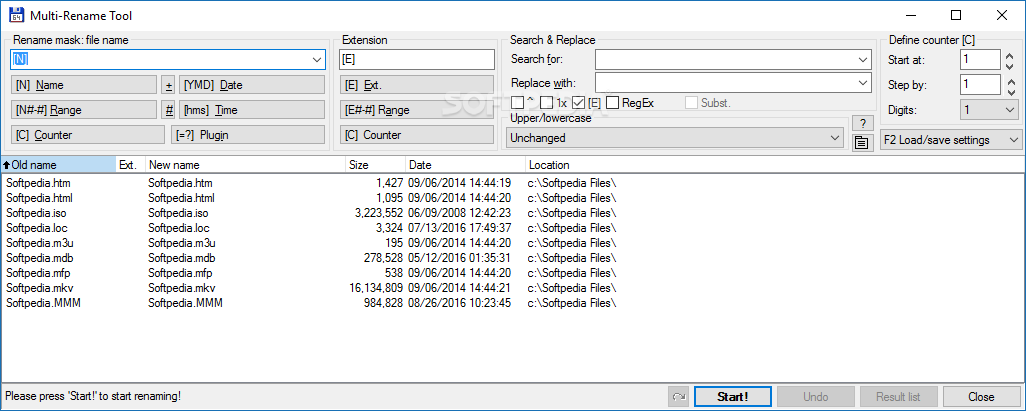
Task: Increase the Step by value
Action: 1010,80
